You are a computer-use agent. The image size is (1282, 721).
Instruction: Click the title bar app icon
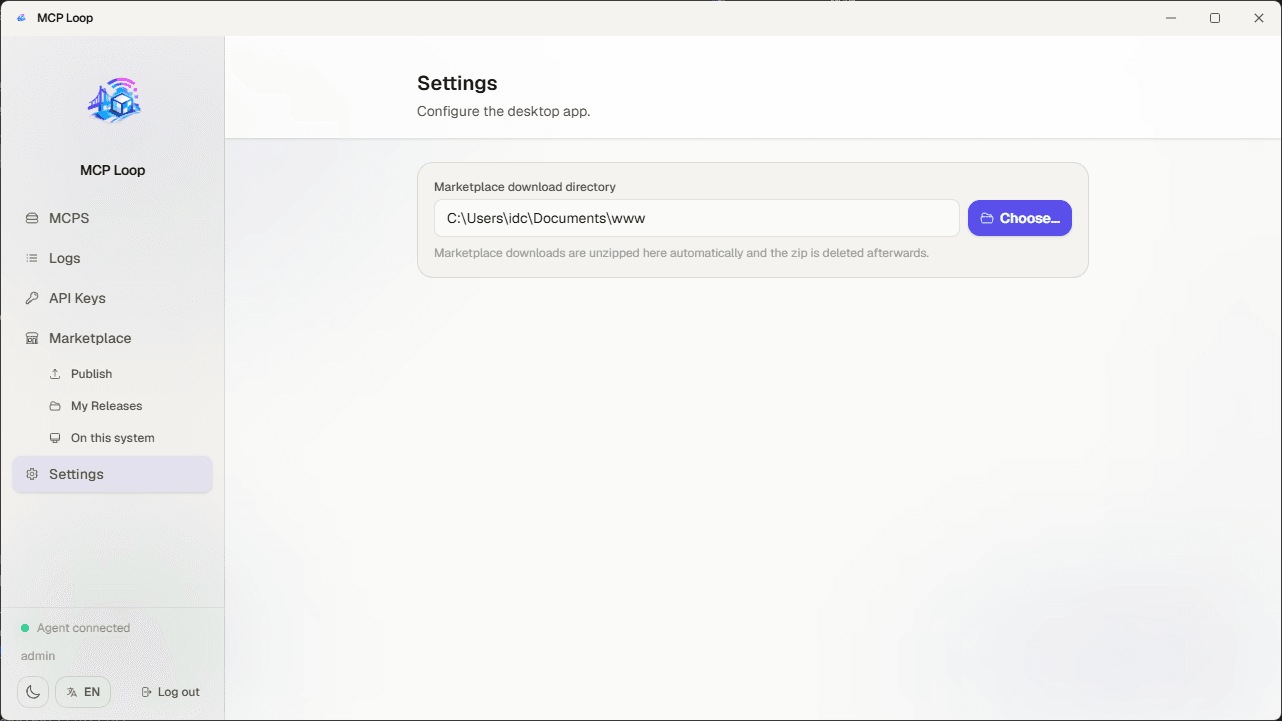(22, 18)
